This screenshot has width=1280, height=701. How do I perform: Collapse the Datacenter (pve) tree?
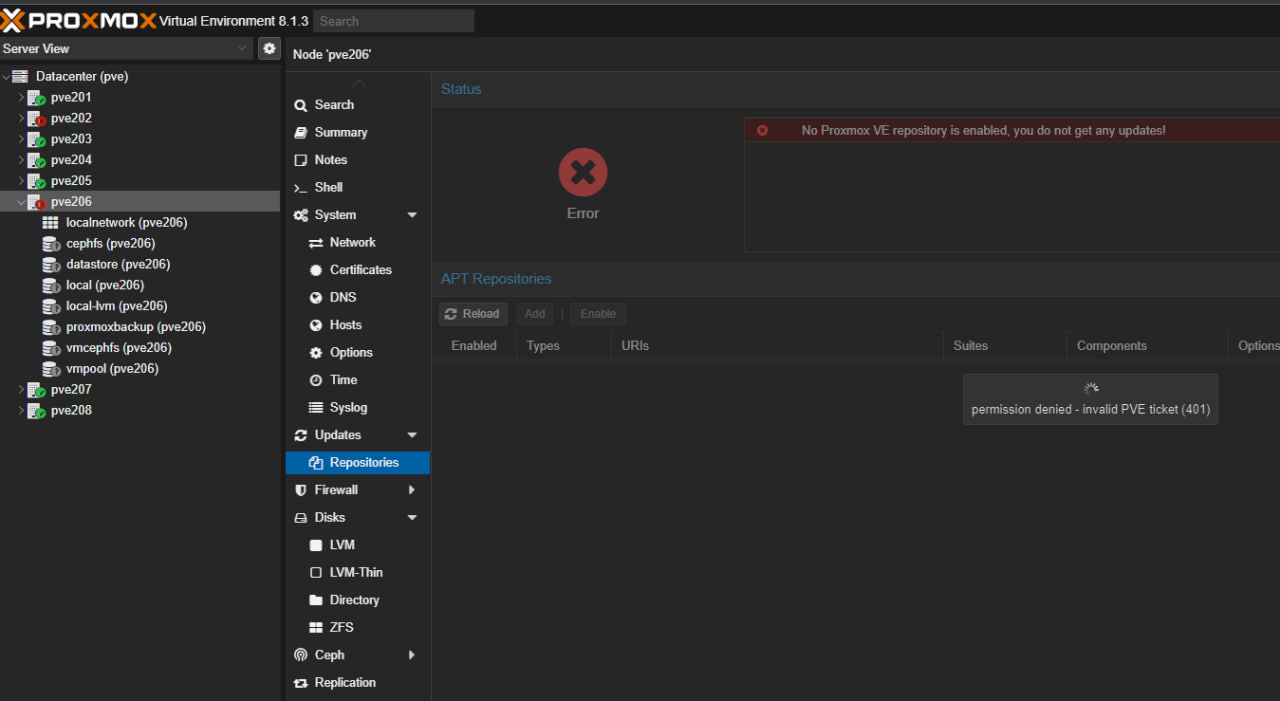[x=6, y=76]
